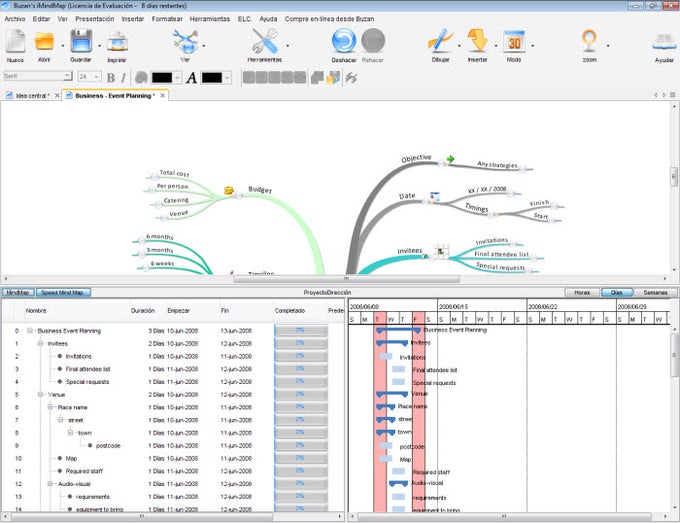Toggle bold formatting with the B icon
Screen dimensions: 680x523
coord(111,78)
